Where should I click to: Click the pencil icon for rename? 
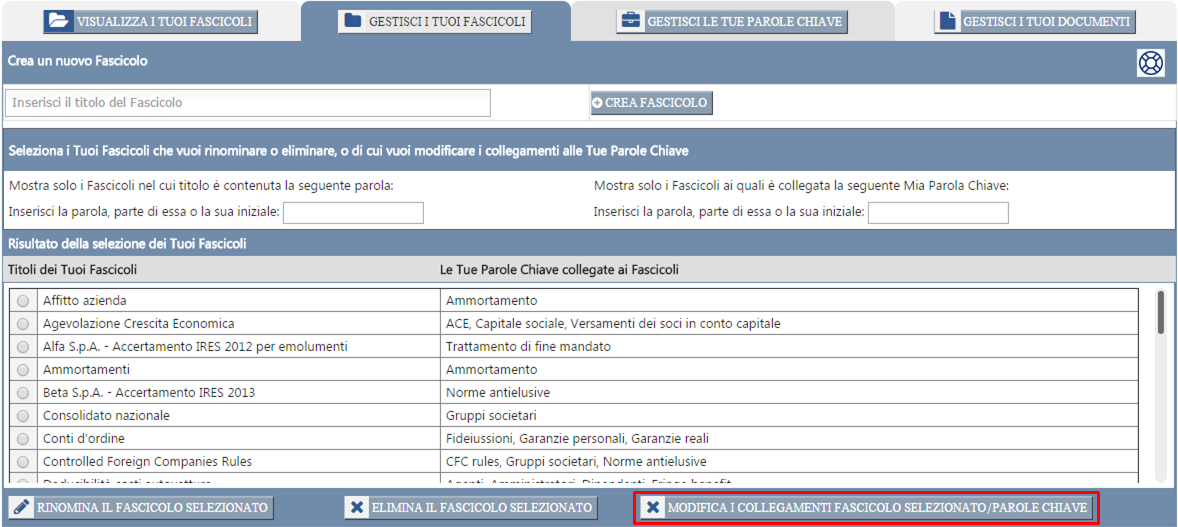[22, 508]
